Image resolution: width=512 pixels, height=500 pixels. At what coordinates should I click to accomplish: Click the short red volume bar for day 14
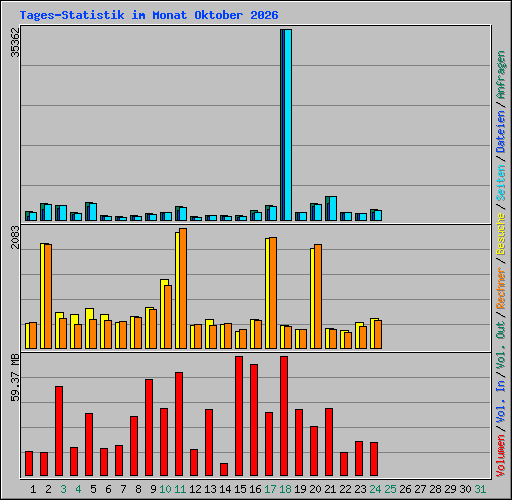(x=224, y=469)
